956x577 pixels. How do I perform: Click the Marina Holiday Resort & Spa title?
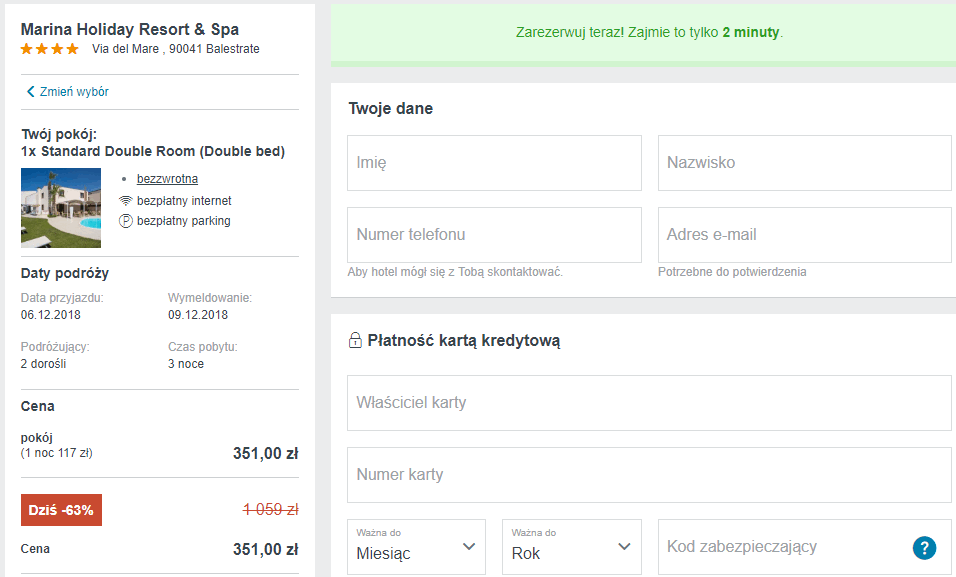pyautogui.click(x=130, y=29)
